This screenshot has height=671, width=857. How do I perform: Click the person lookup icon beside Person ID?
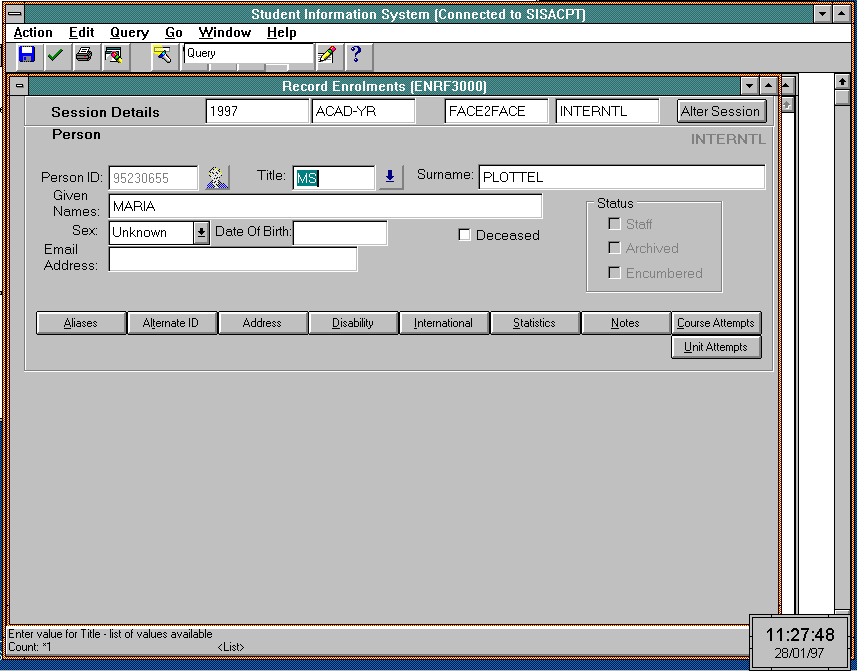tap(217, 178)
